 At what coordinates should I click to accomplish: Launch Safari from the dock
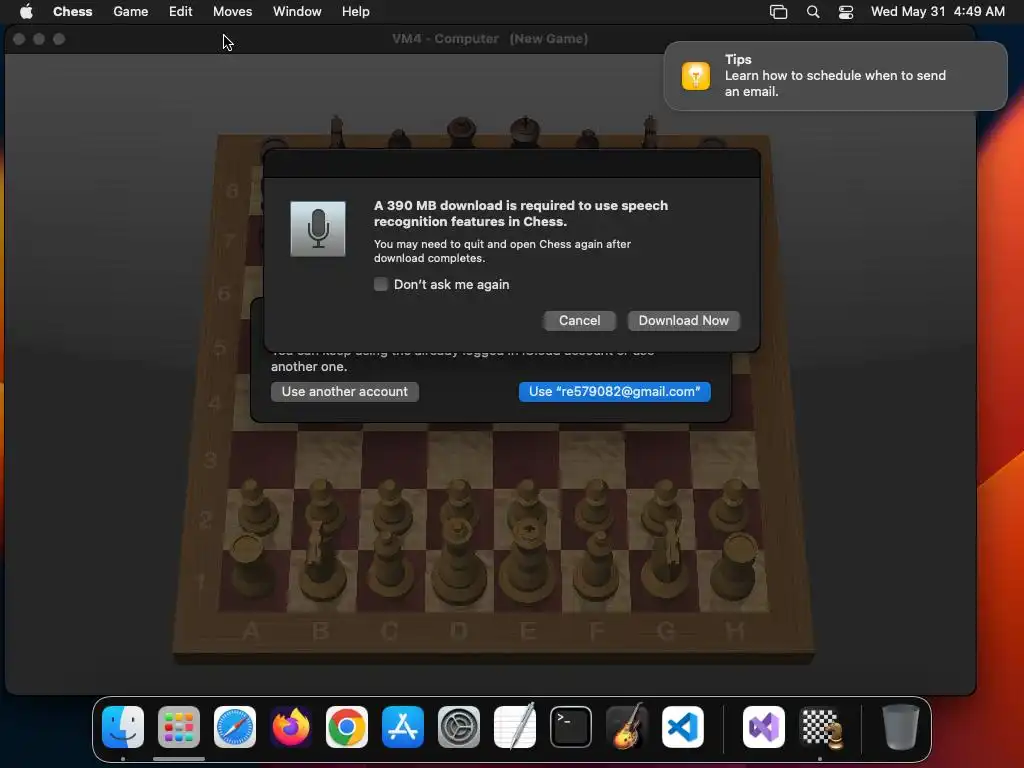(235, 727)
